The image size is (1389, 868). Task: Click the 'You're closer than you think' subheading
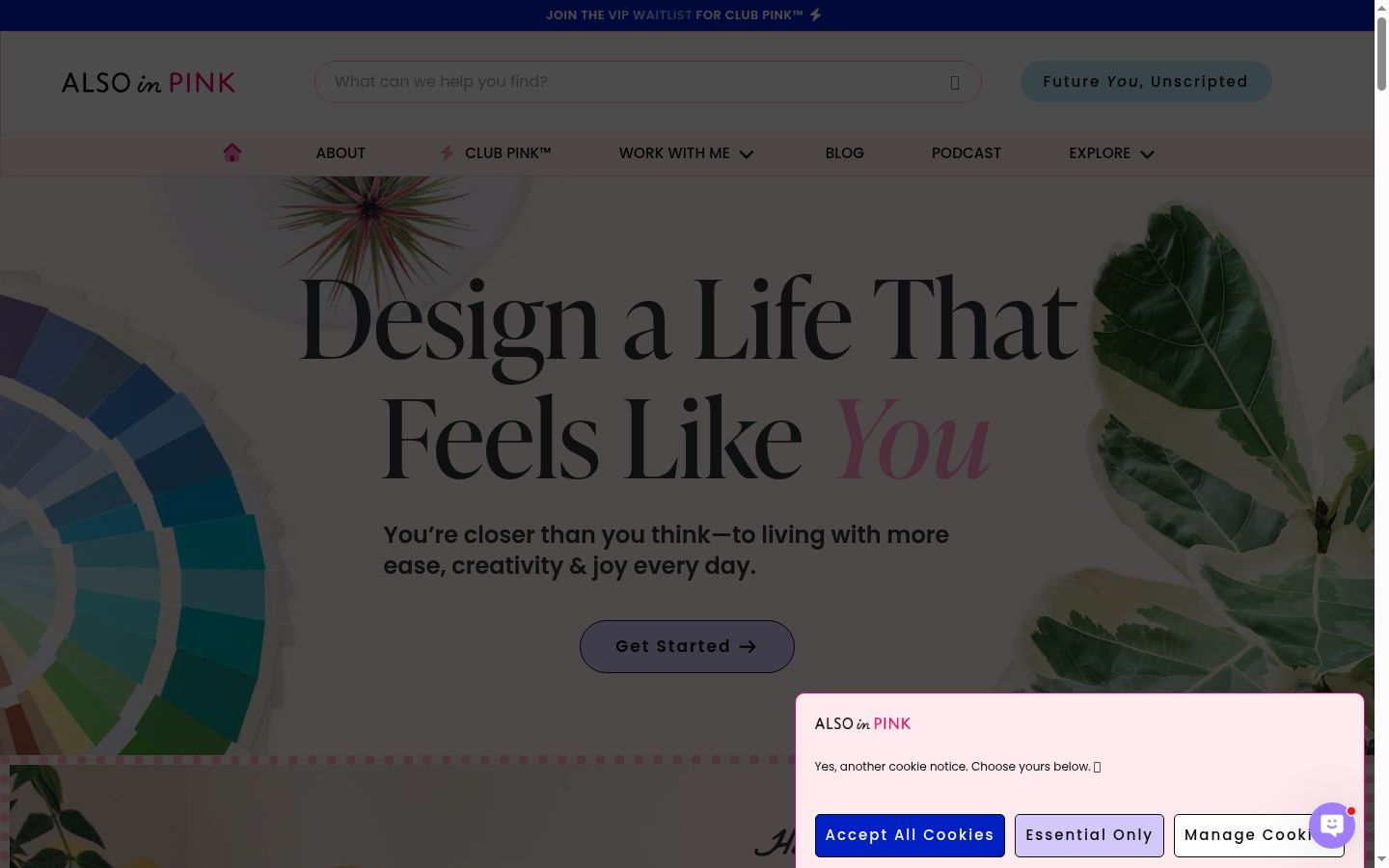(667, 550)
